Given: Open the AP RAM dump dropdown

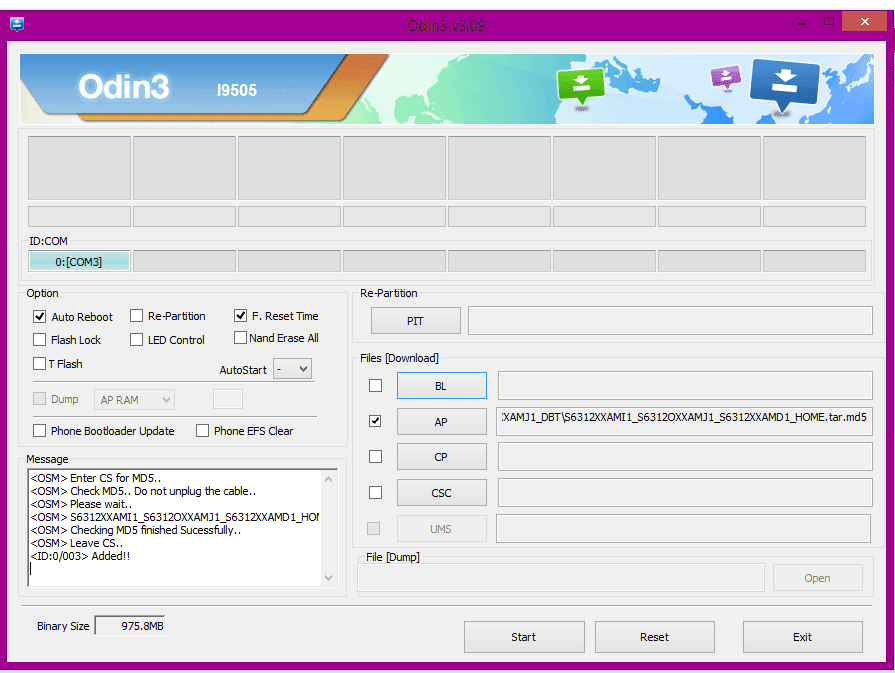Looking at the screenshot, I should tap(134, 400).
